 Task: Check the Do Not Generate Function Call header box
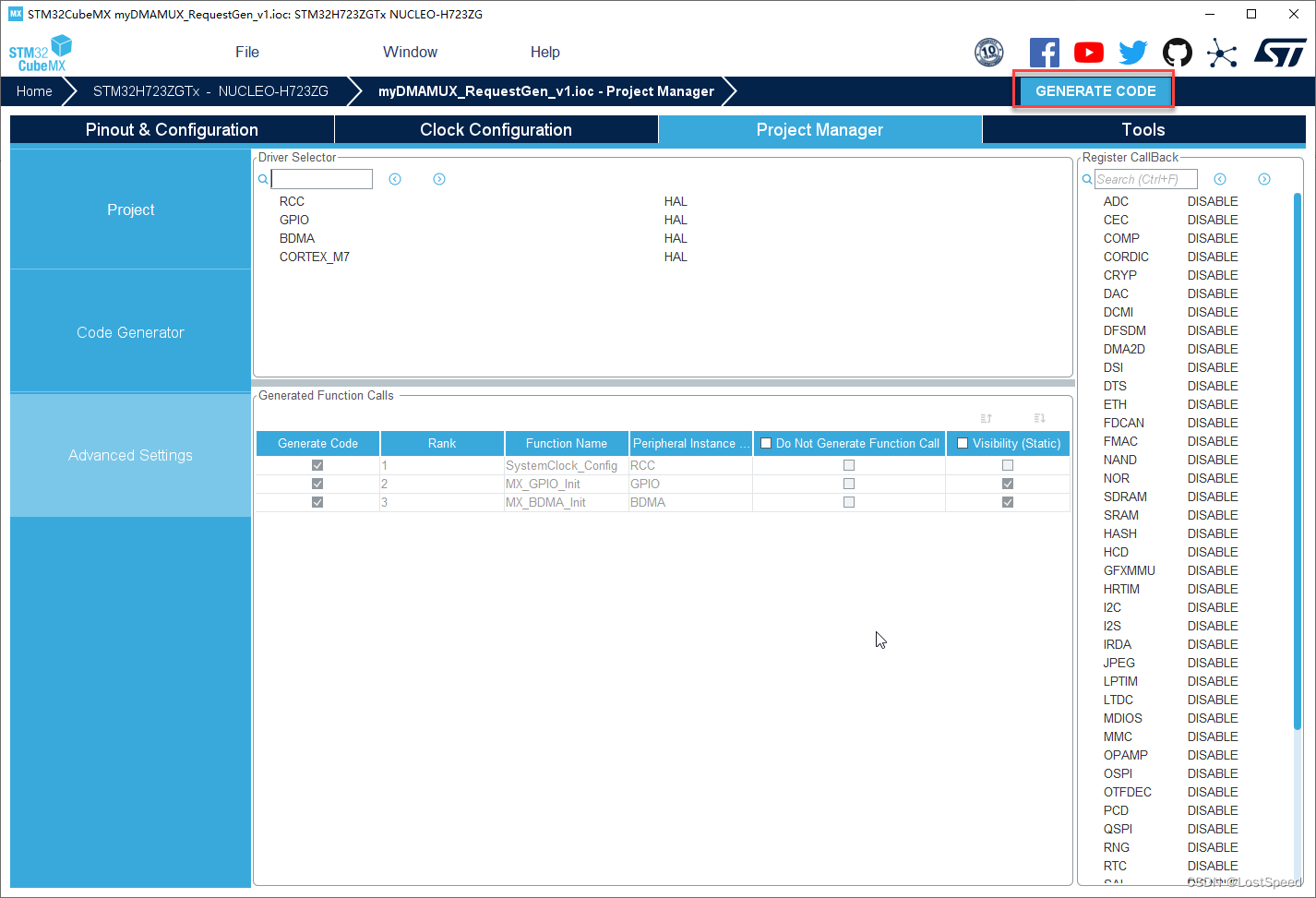click(766, 443)
